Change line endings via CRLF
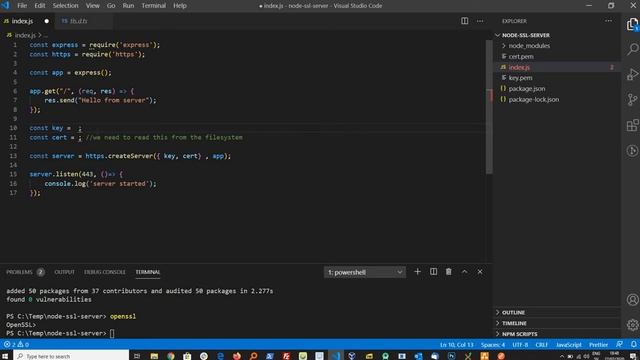640x360 pixels. (542, 344)
